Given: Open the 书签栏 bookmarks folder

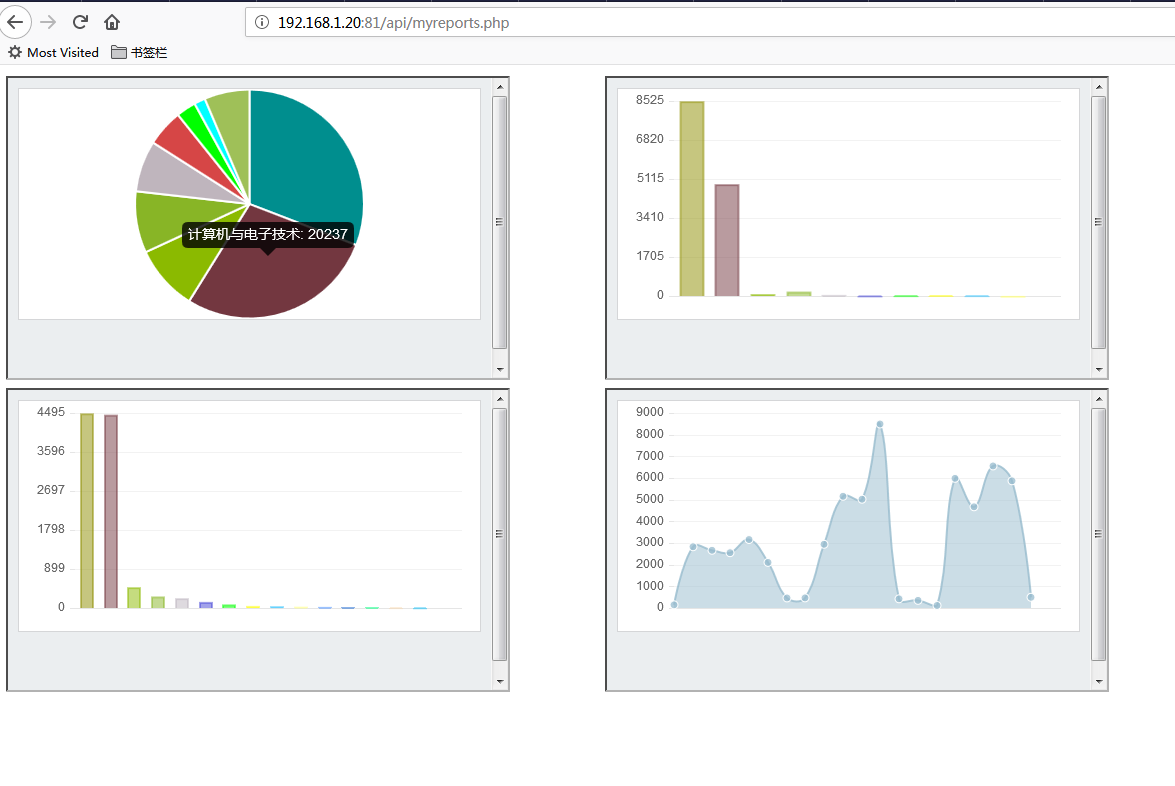Looking at the screenshot, I should (139, 52).
